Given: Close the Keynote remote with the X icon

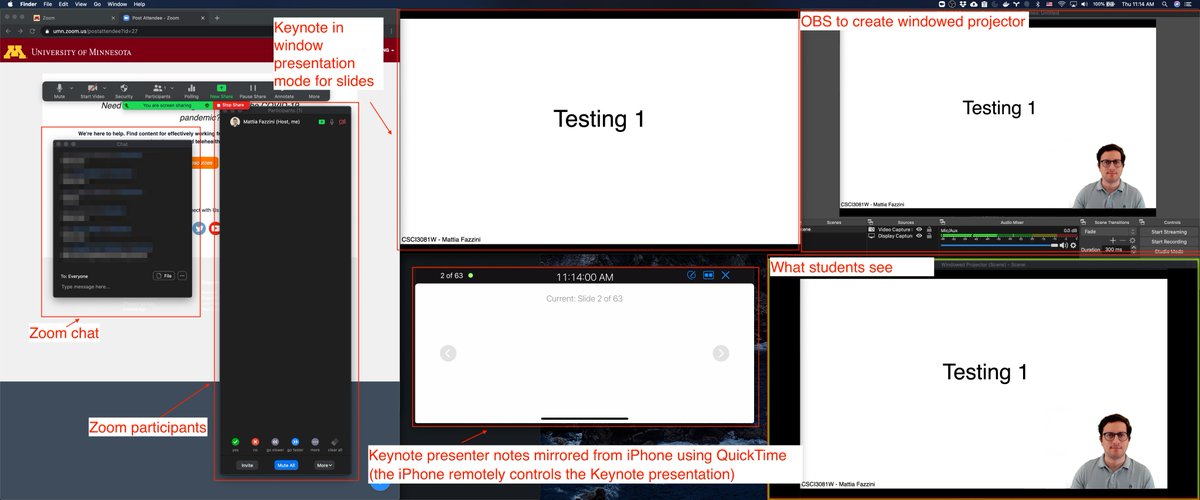Looking at the screenshot, I should 726,275.
